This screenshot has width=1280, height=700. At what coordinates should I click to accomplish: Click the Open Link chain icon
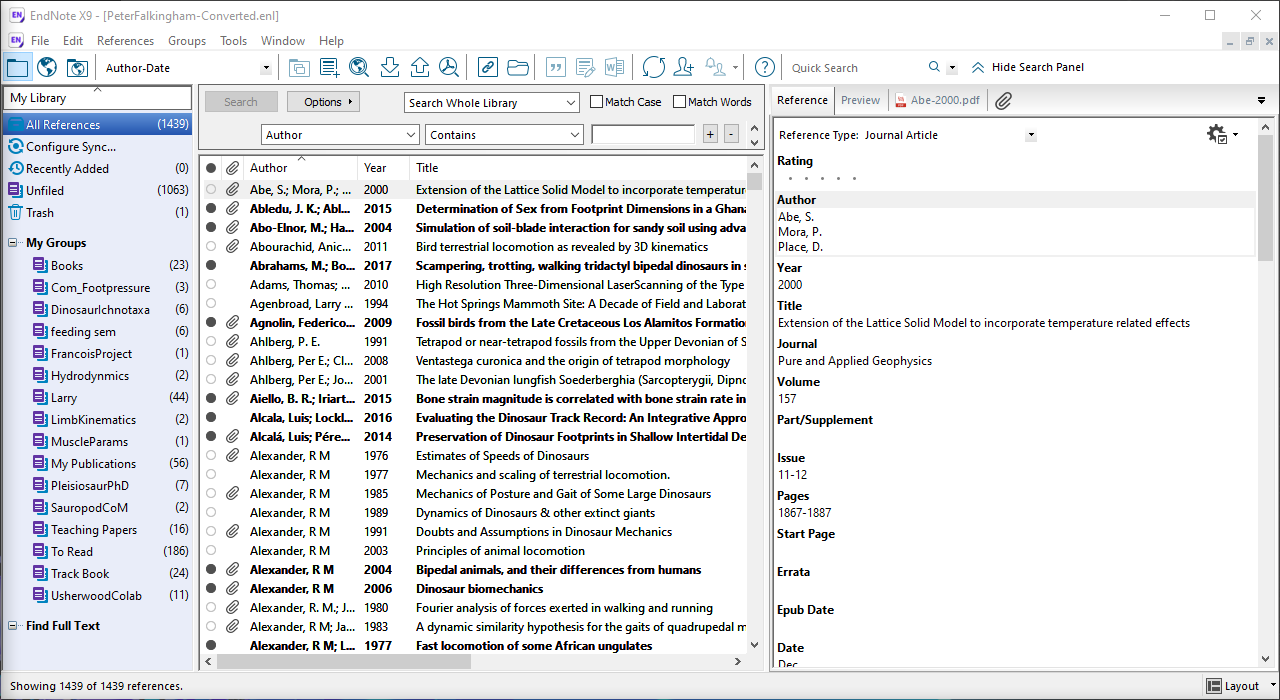487,67
